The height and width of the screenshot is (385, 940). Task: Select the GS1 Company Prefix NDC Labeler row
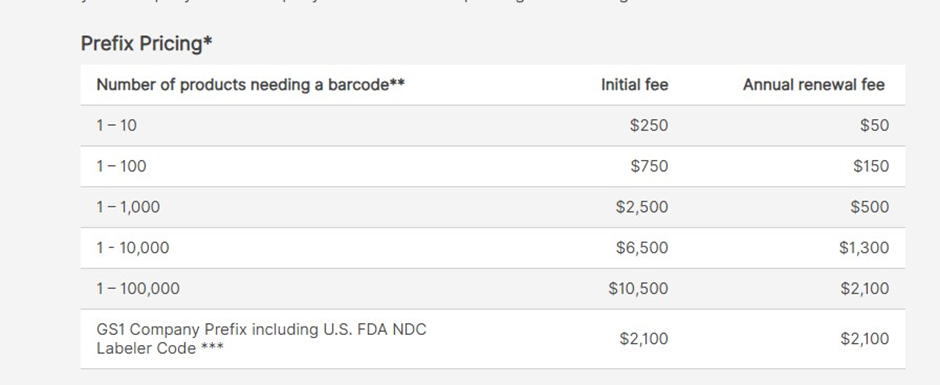(493, 339)
